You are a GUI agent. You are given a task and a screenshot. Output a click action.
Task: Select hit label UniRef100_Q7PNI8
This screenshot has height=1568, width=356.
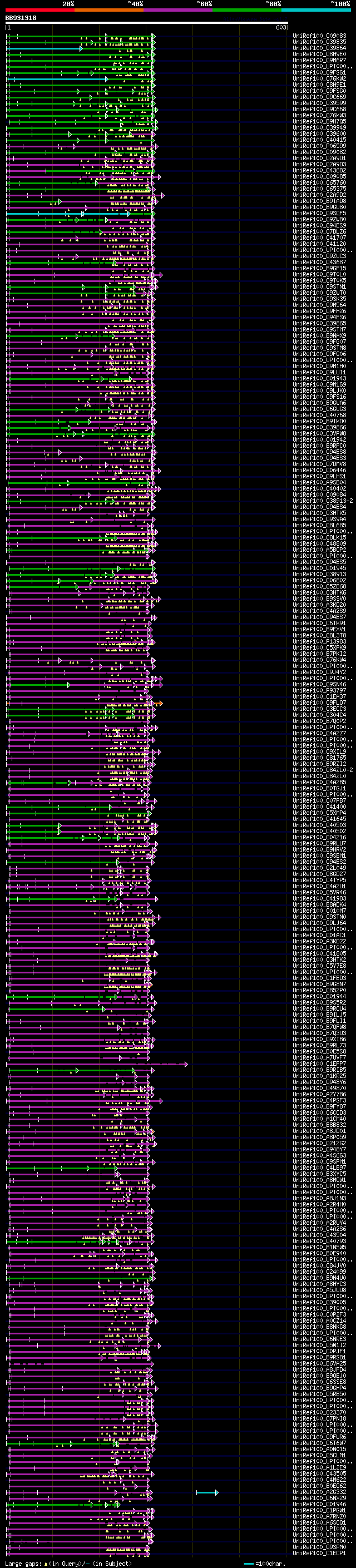pos(319,1418)
